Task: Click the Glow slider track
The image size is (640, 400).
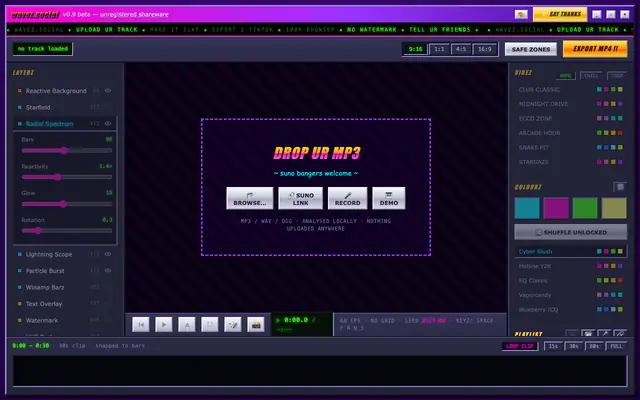Action: pos(67,204)
